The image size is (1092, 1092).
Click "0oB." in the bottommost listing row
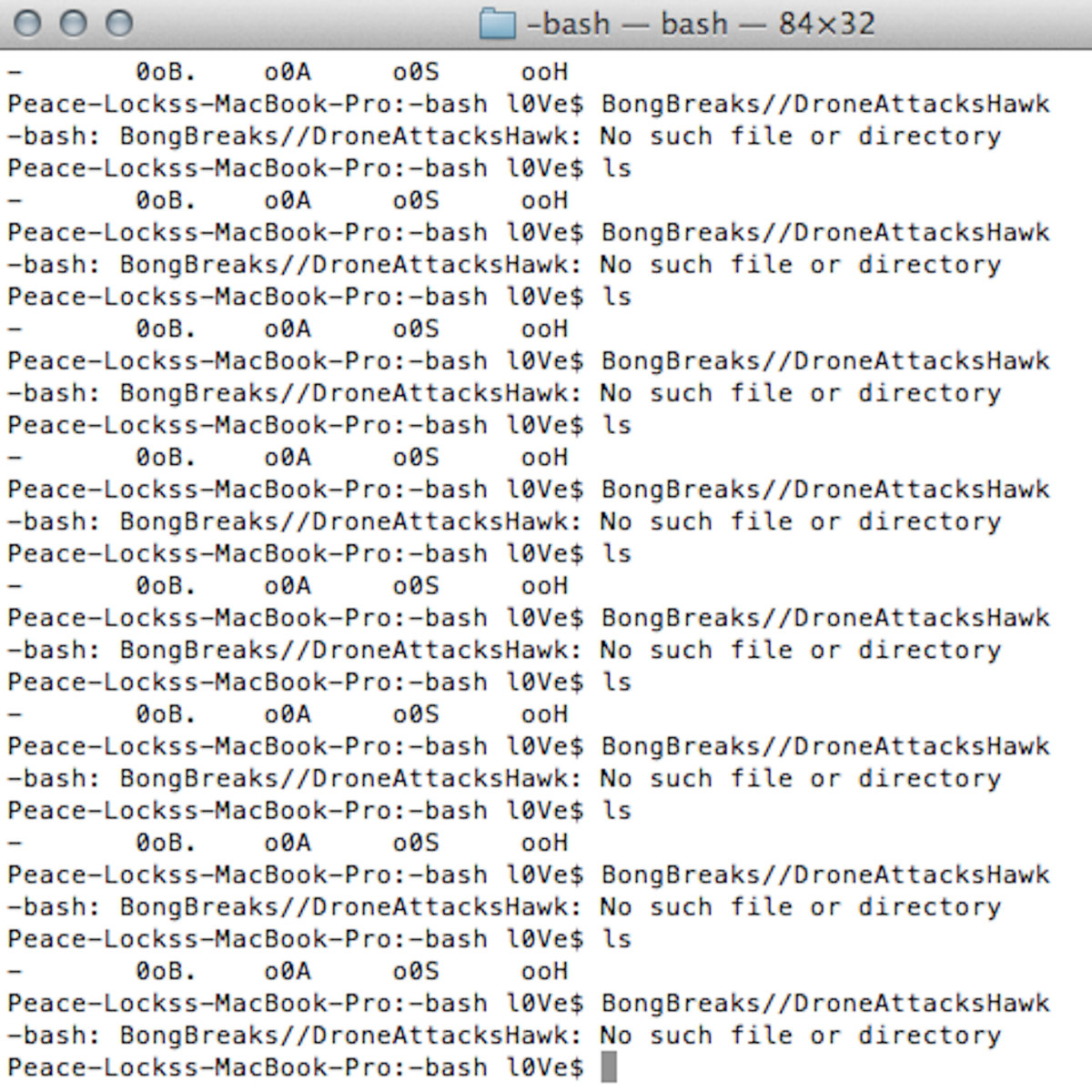[x=165, y=971]
